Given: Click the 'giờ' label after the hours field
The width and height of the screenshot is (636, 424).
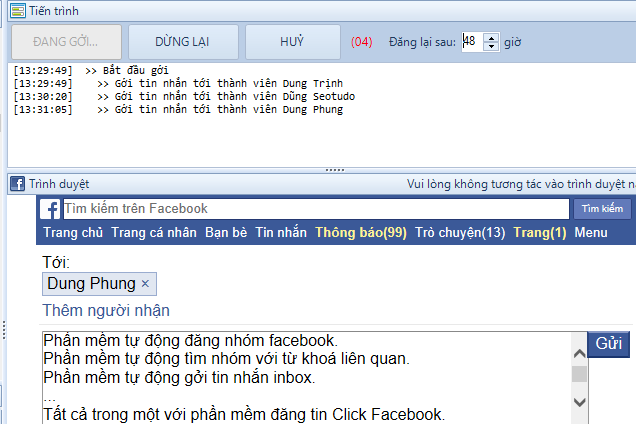Looking at the screenshot, I should click(x=513, y=42).
